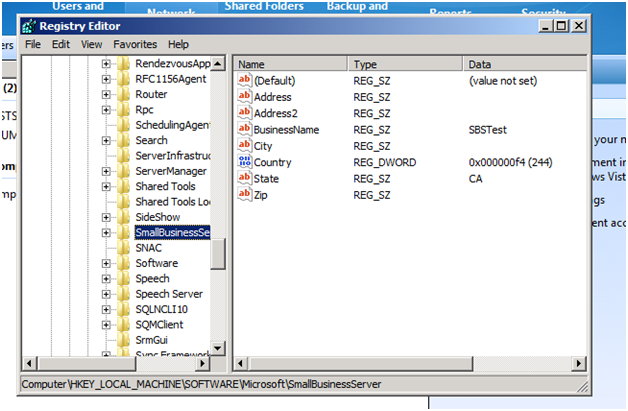Select the Address2 value string icon
The height and width of the screenshot is (411, 628).
click(244, 113)
